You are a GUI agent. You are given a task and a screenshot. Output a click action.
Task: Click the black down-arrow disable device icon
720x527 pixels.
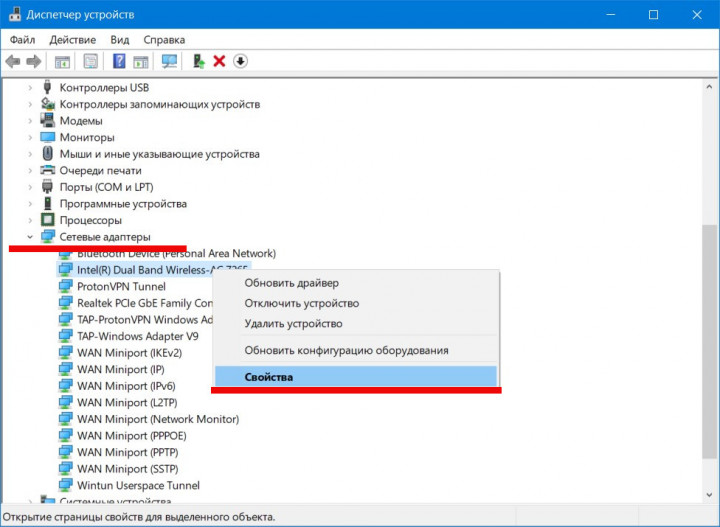(x=240, y=62)
